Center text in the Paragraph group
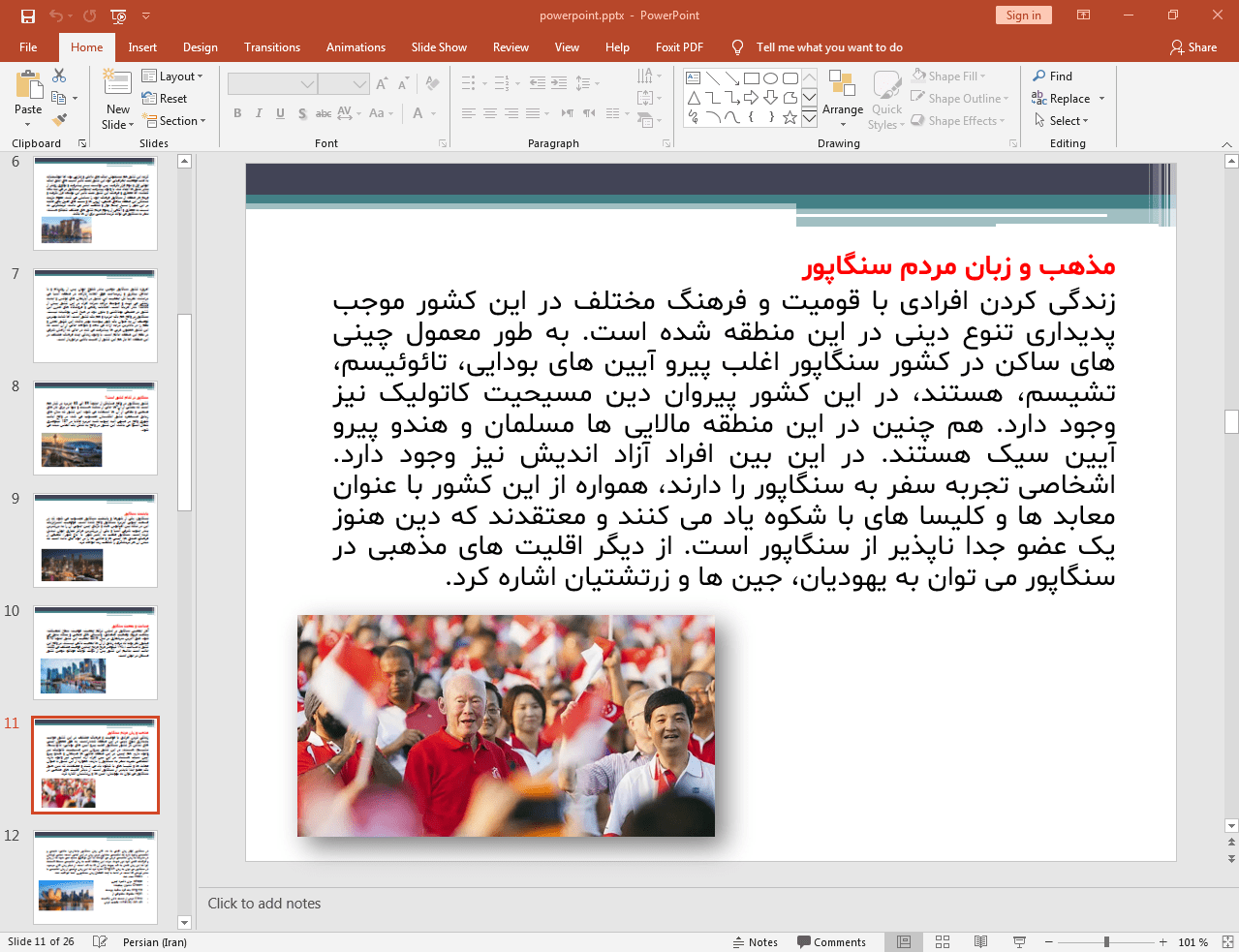 click(x=490, y=113)
